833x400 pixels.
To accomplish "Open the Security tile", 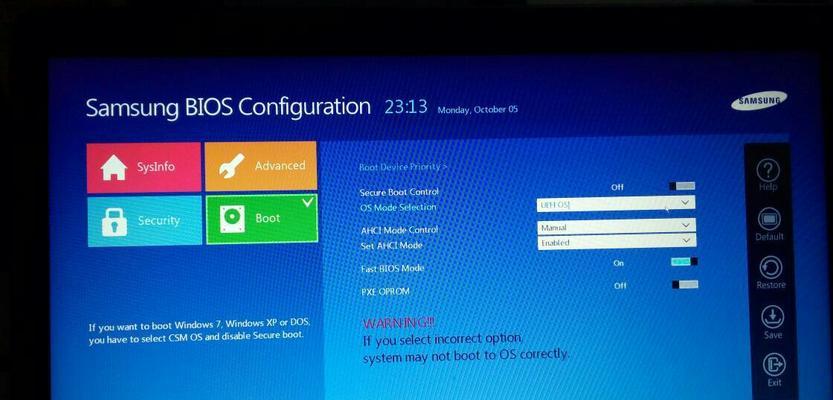I will coord(144,221).
